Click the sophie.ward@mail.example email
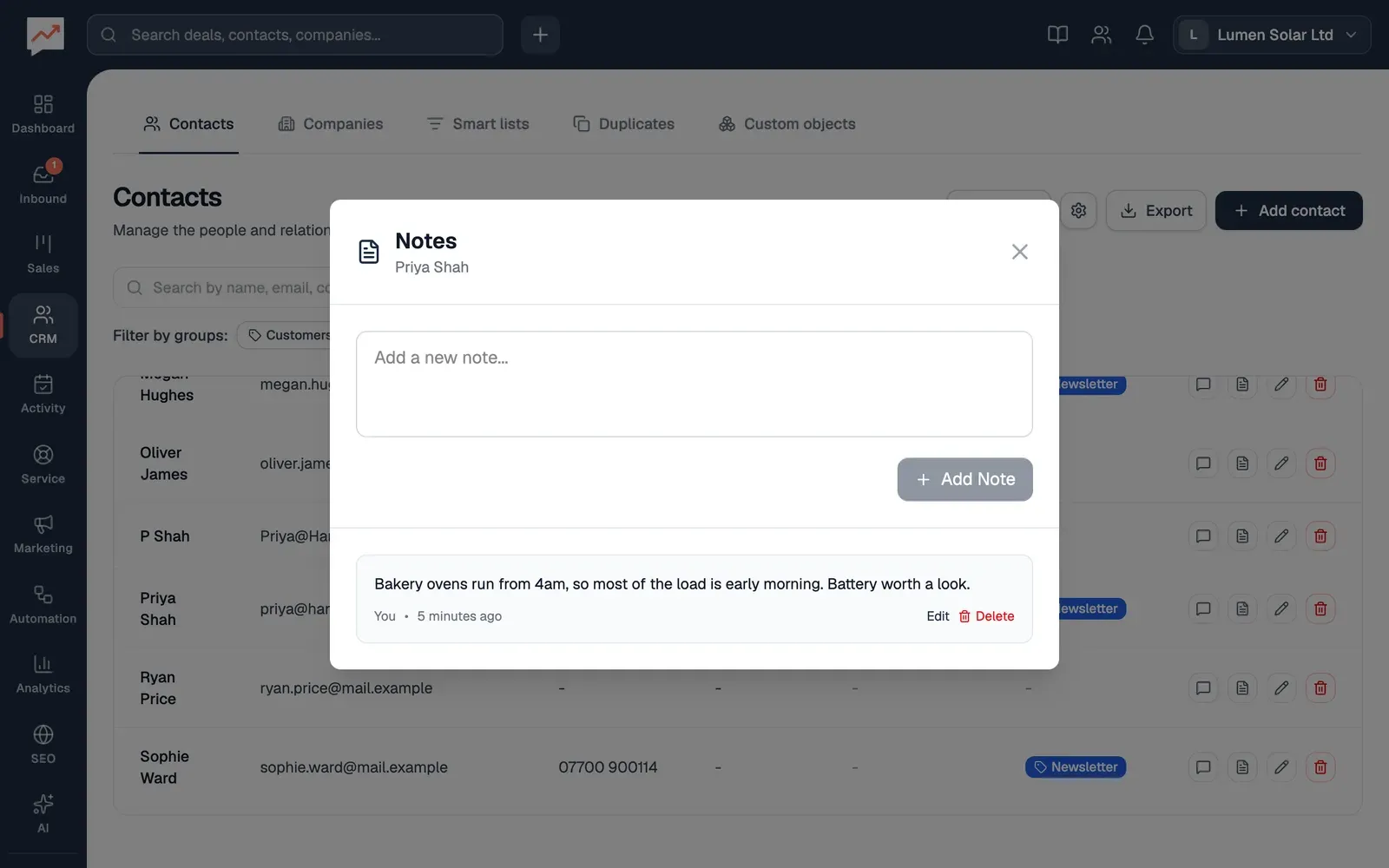 pyautogui.click(x=354, y=767)
